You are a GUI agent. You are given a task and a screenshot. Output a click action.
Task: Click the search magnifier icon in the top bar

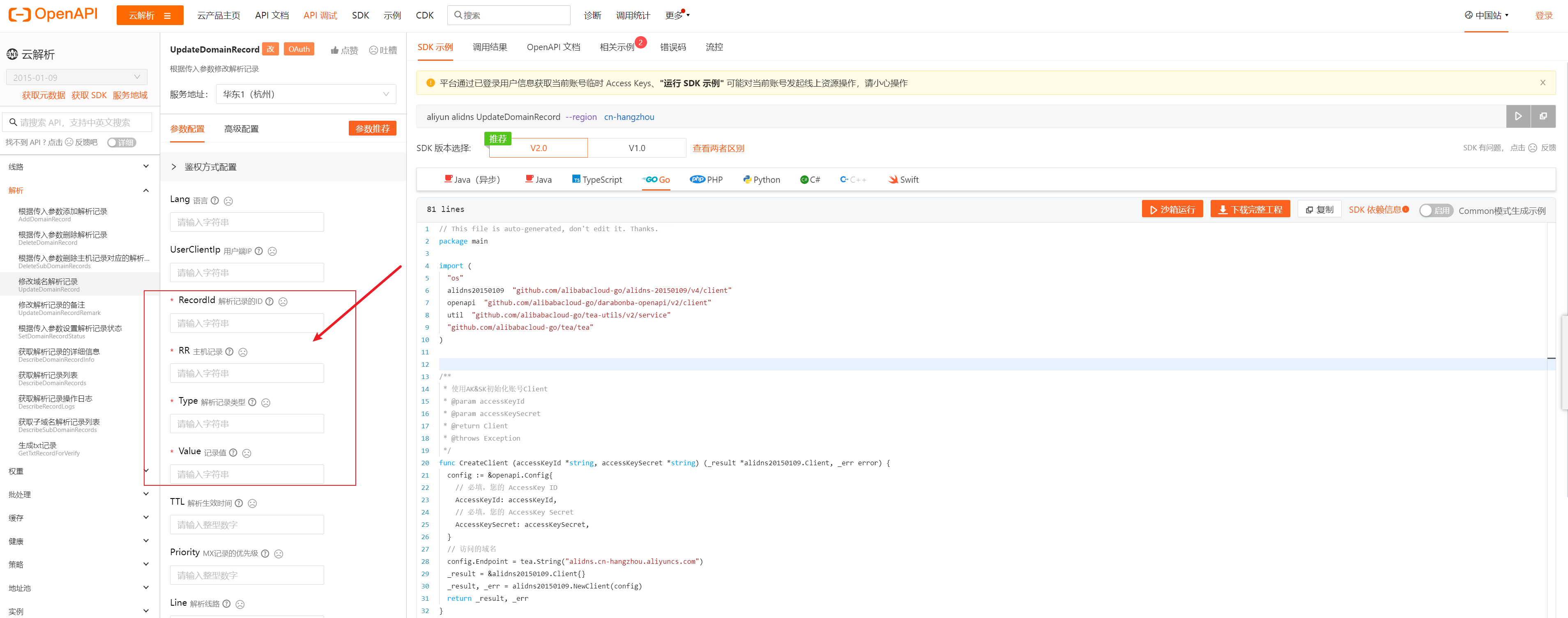(458, 15)
